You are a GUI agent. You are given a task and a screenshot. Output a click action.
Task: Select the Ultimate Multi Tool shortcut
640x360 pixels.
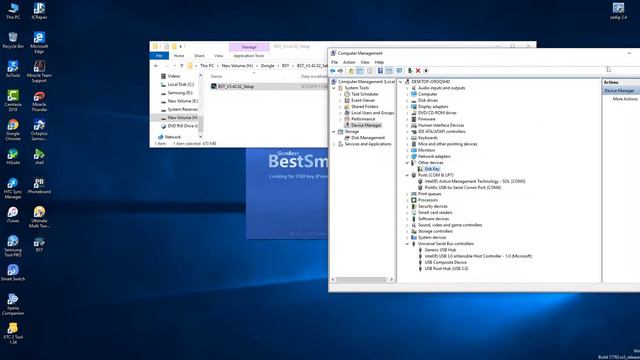[x=39, y=217]
